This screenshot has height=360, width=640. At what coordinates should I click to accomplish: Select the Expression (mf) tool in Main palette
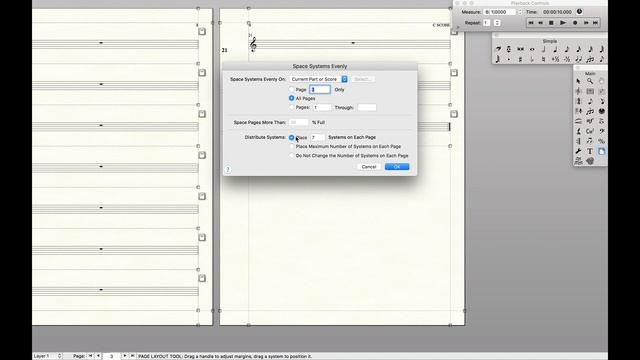click(x=590, y=121)
